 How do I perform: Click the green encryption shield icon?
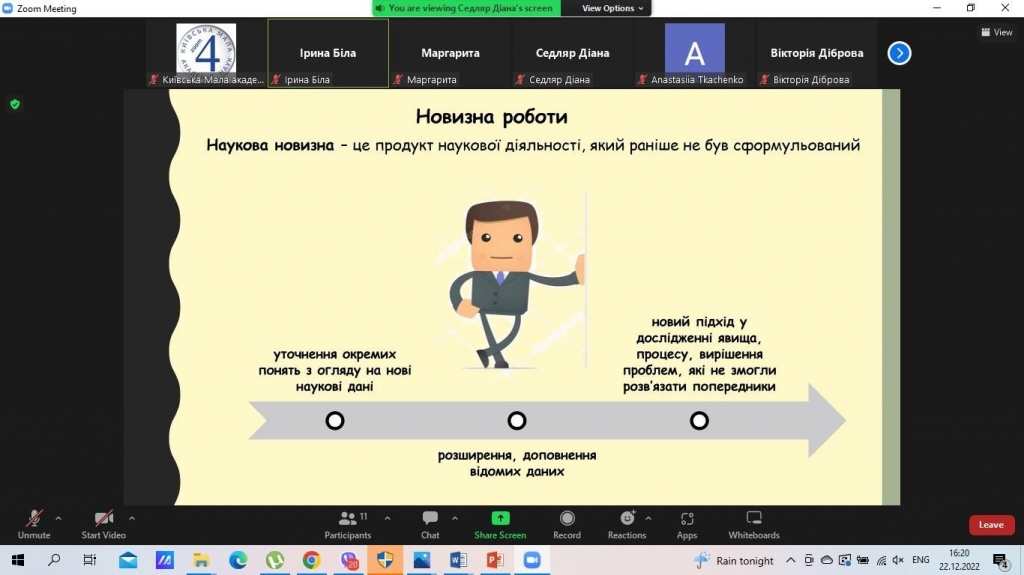15,104
